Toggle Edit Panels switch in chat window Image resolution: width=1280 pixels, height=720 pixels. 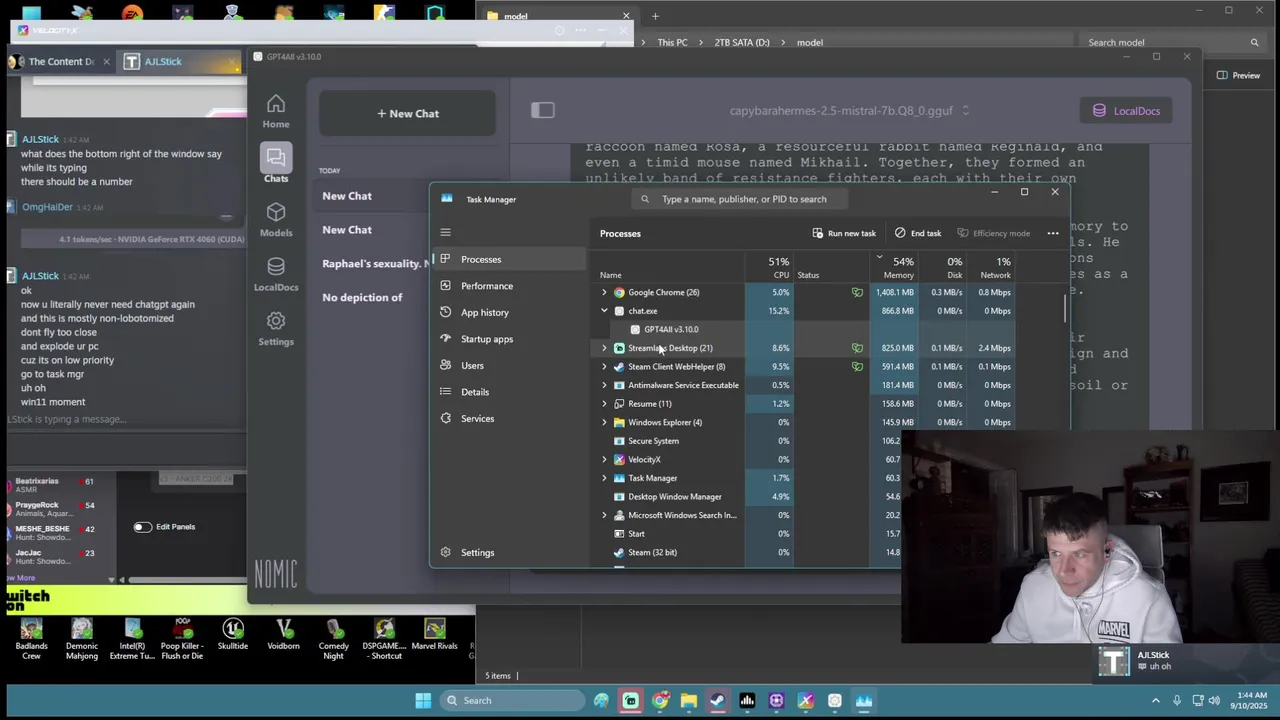tap(142, 527)
